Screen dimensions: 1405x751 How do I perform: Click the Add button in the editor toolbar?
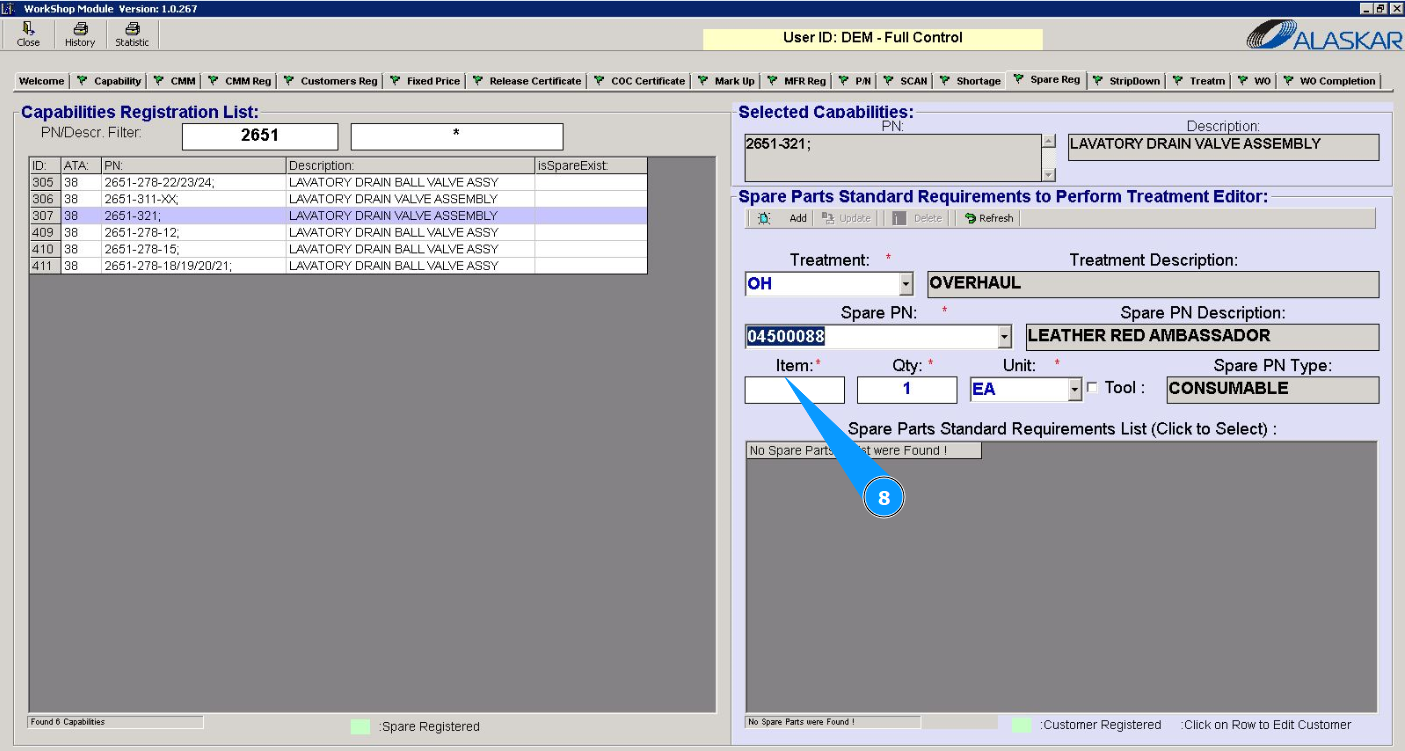pyautogui.click(x=786, y=218)
